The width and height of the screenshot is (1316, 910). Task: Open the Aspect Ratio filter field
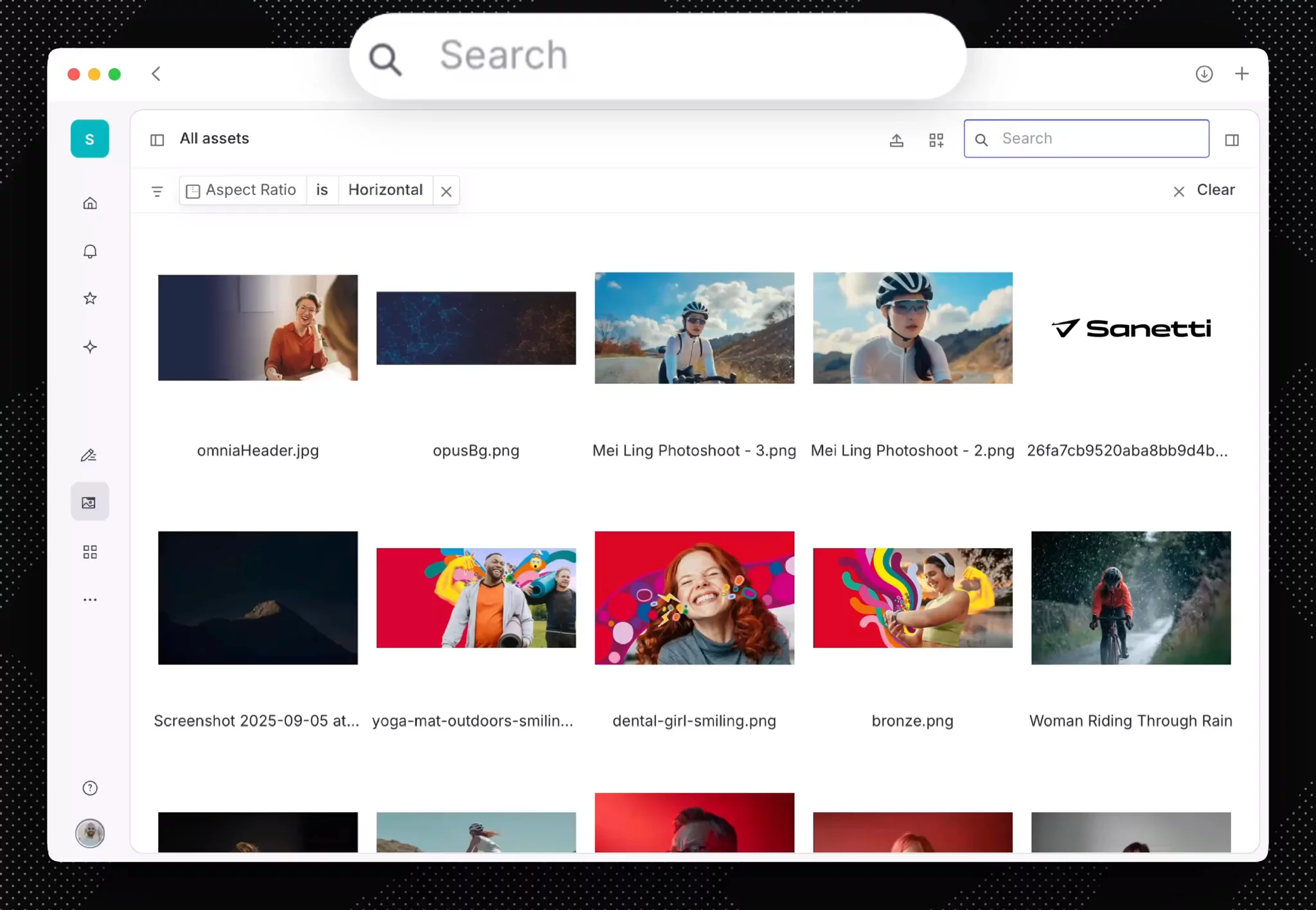(x=243, y=190)
